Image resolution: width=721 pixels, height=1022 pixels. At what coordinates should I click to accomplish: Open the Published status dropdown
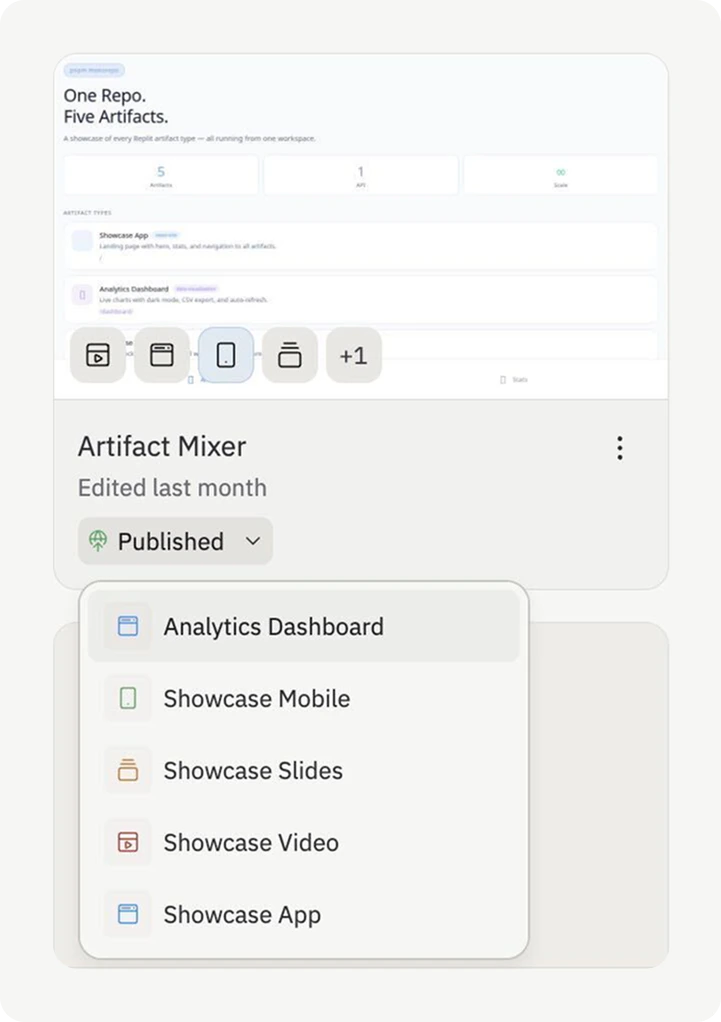click(x=175, y=541)
